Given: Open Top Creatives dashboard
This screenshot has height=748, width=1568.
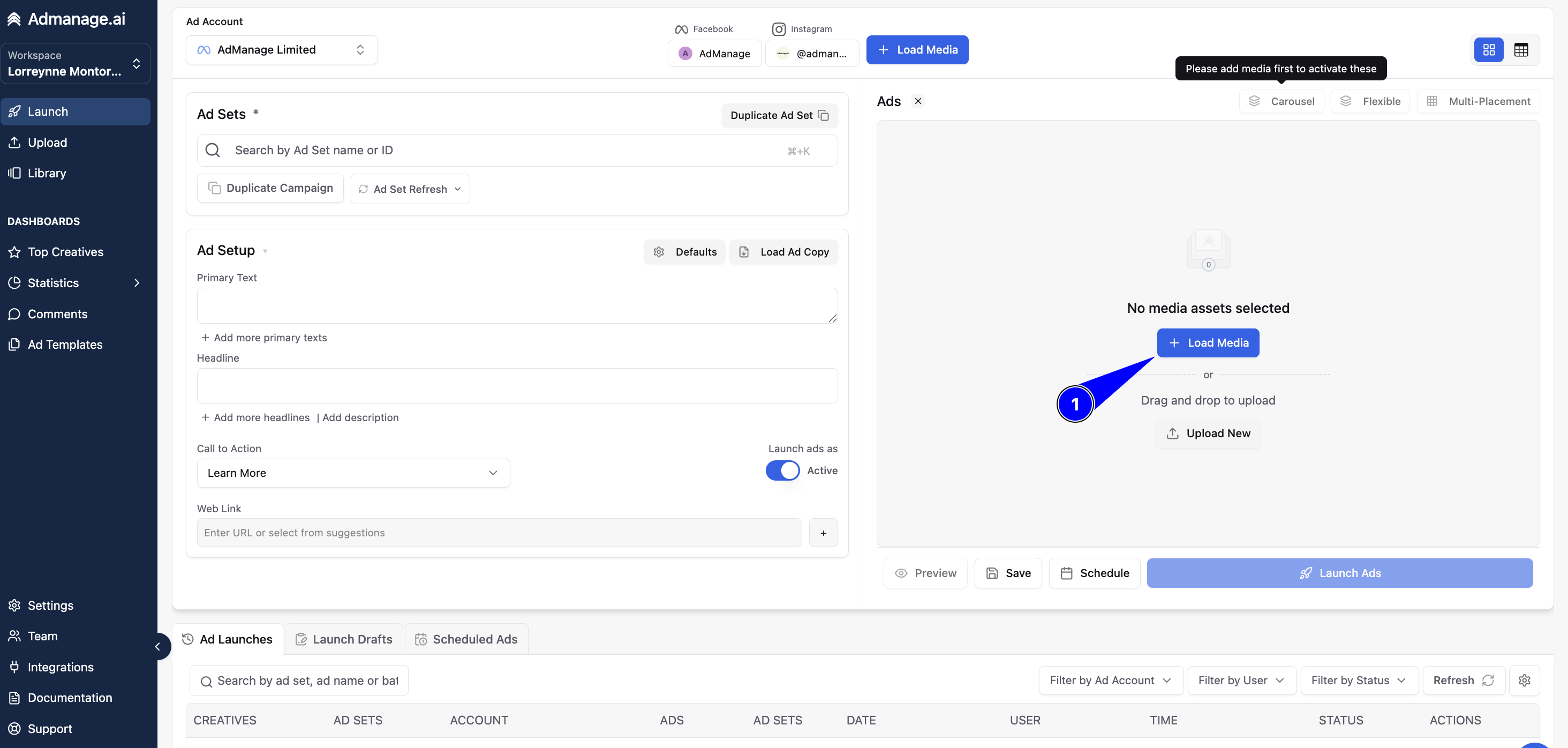Looking at the screenshot, I should [65, 252].
